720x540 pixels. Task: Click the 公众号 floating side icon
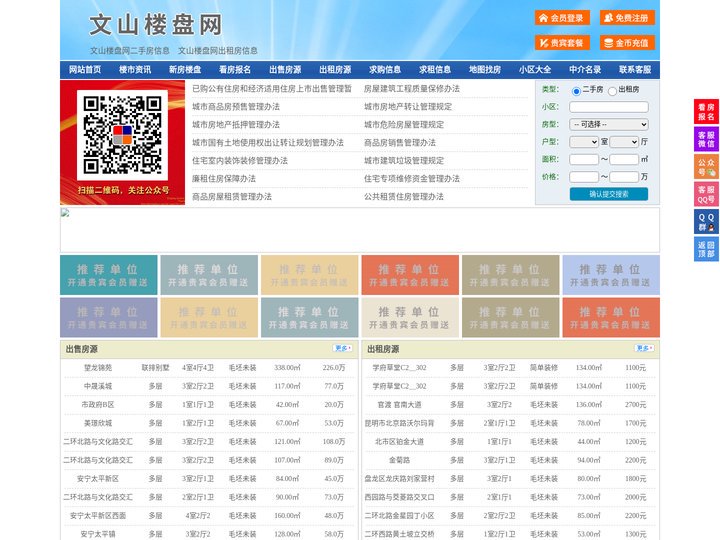[x=706, y=167]
